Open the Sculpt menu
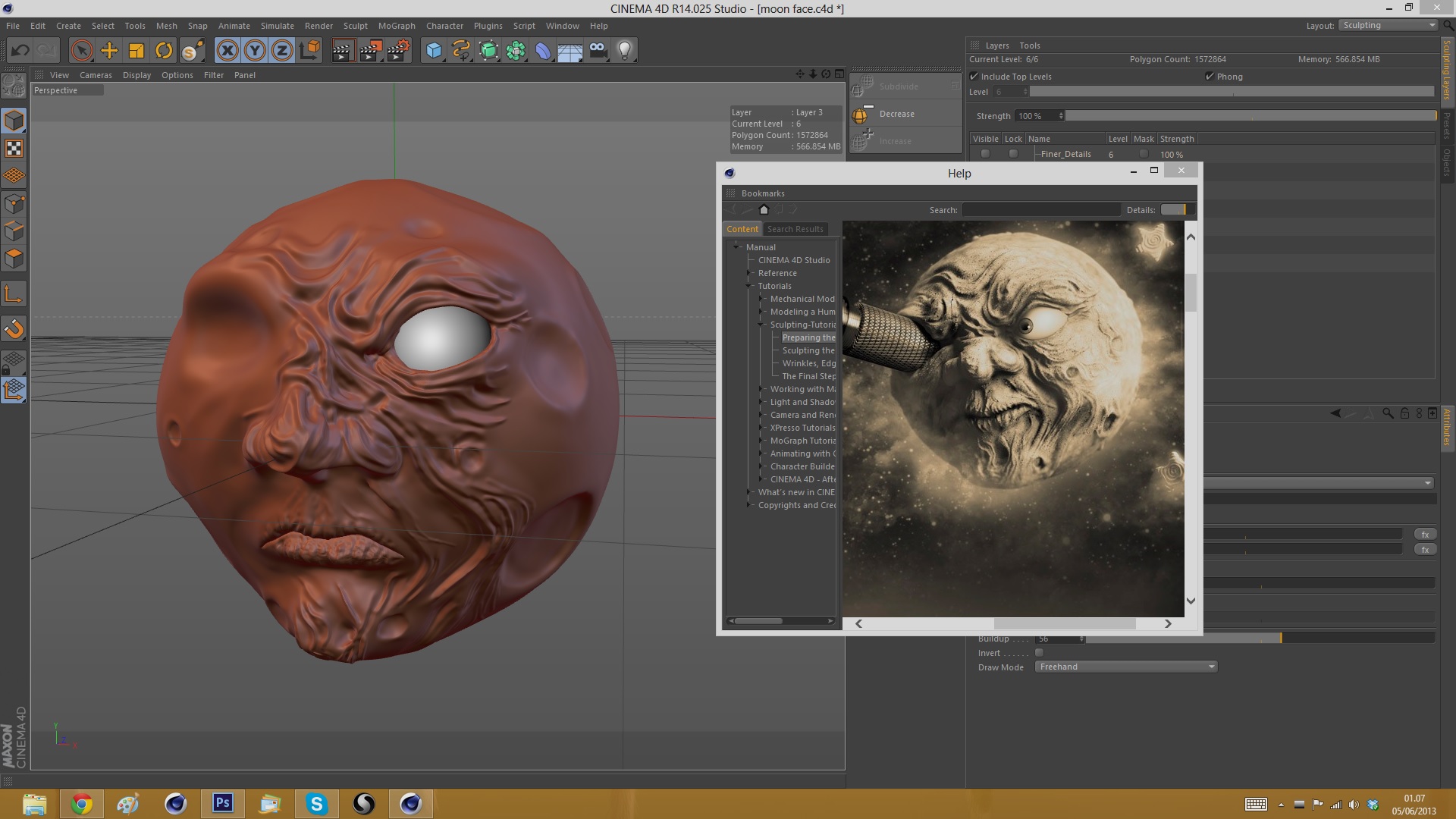 click(355, 26)
